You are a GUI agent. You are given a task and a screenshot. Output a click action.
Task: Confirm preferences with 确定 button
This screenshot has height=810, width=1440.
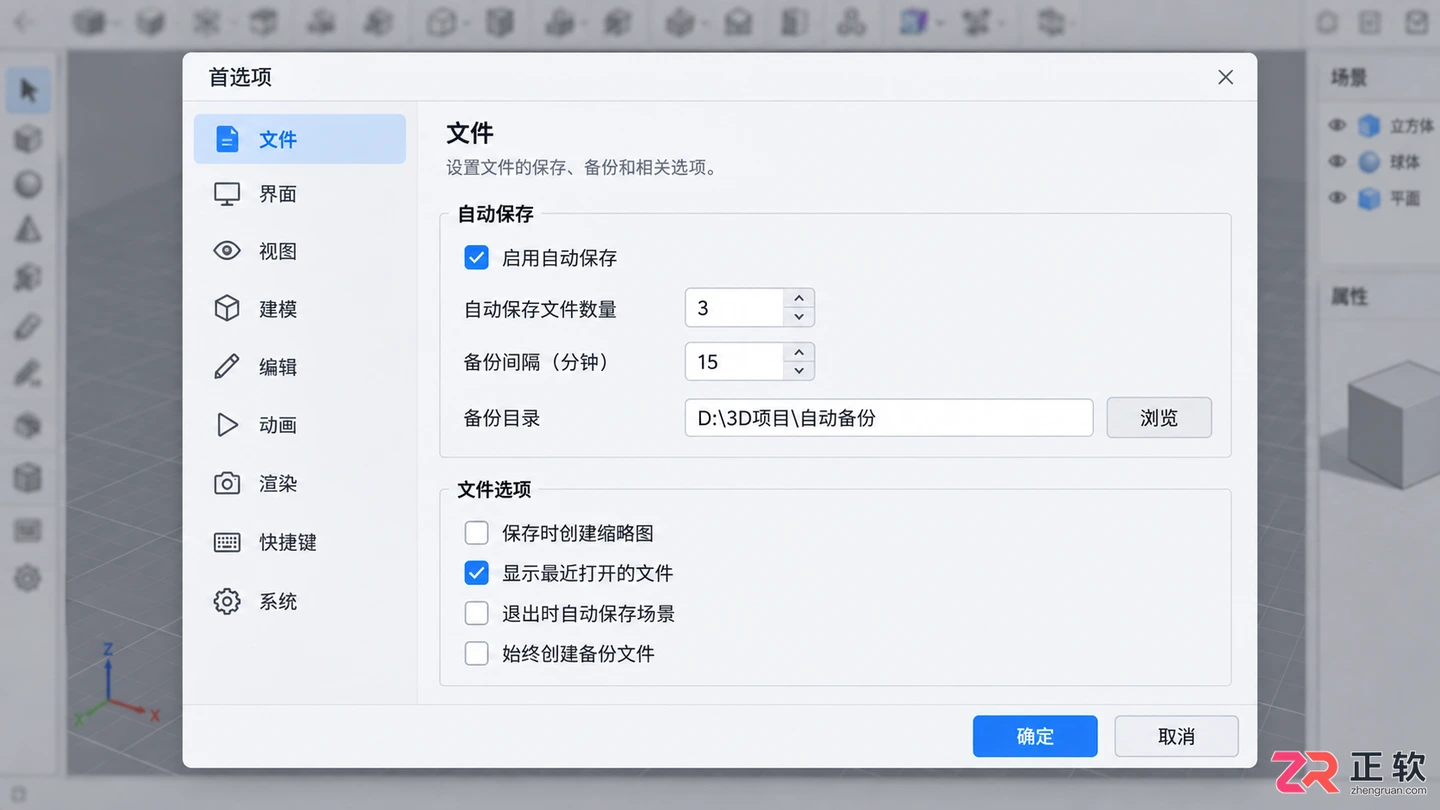(1035, 736)
